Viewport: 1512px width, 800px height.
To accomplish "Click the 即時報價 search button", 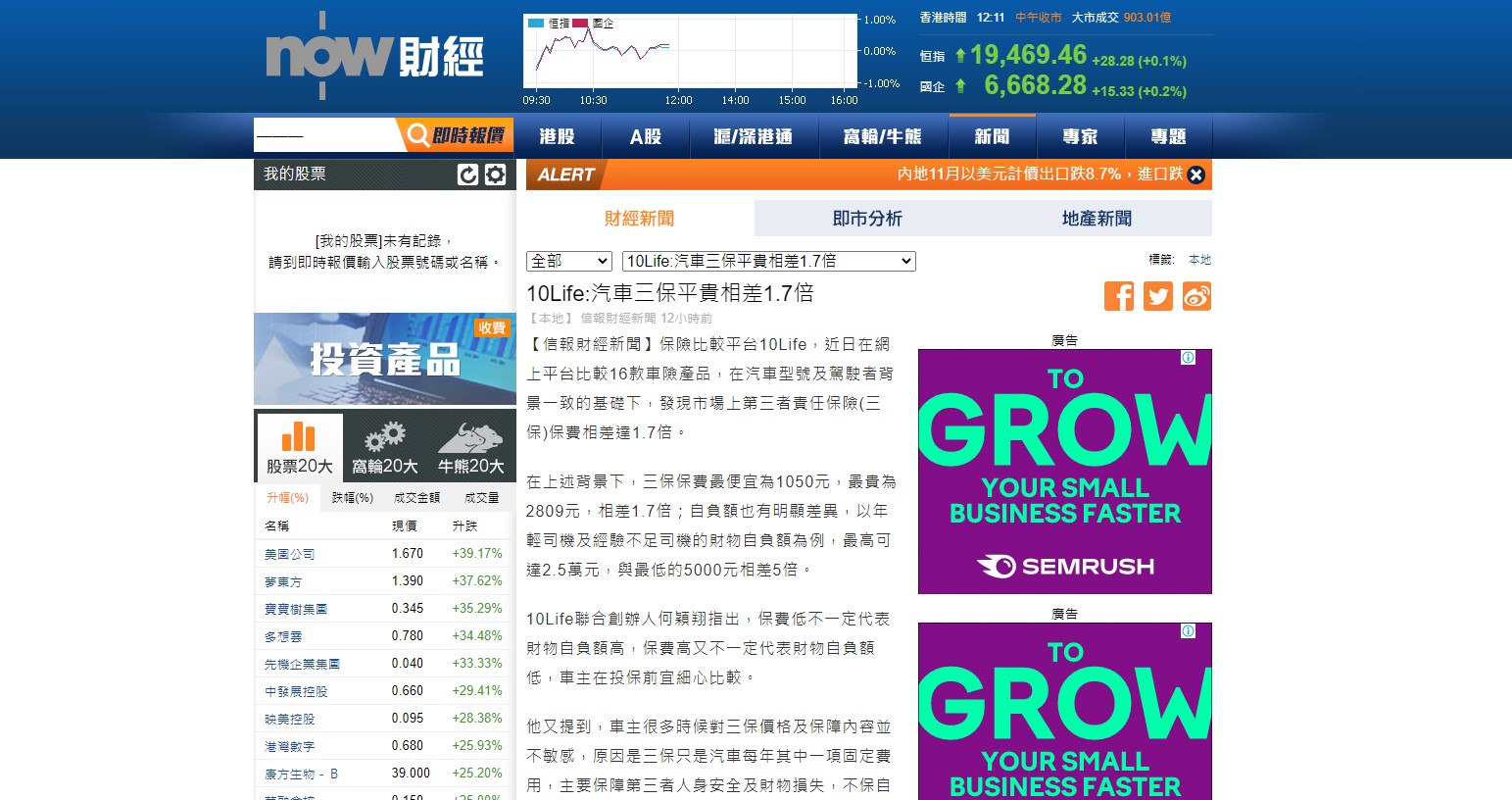I will 457,135.
